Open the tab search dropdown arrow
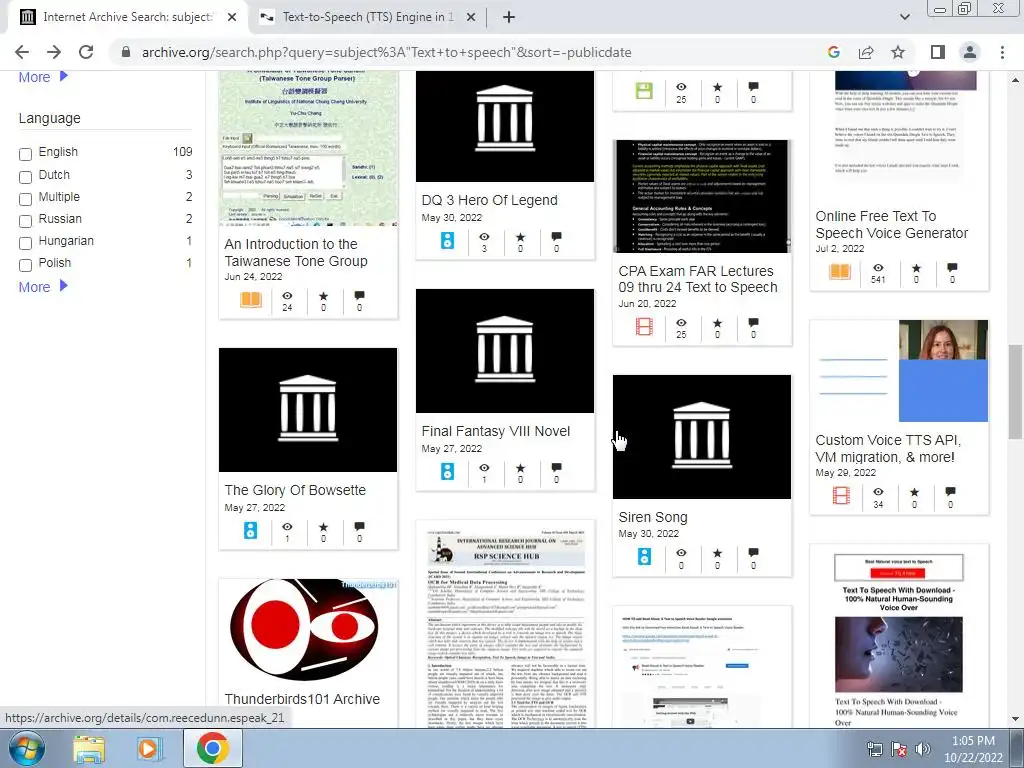1024x768 pixels. [x=904, y=17]
